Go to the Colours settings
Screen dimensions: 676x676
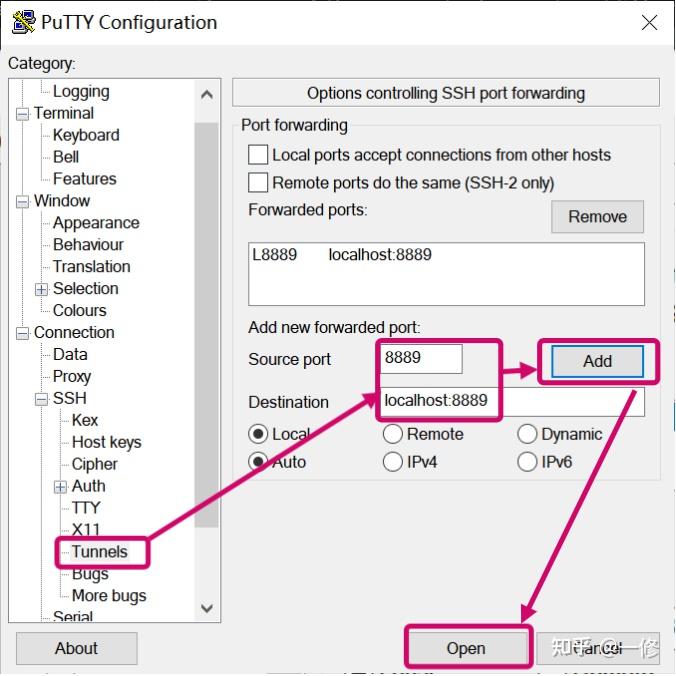(x=80, y=311)
